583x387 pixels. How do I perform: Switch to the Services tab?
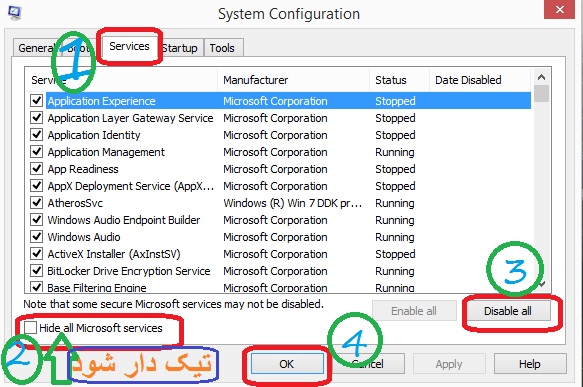tap(129, 46)
